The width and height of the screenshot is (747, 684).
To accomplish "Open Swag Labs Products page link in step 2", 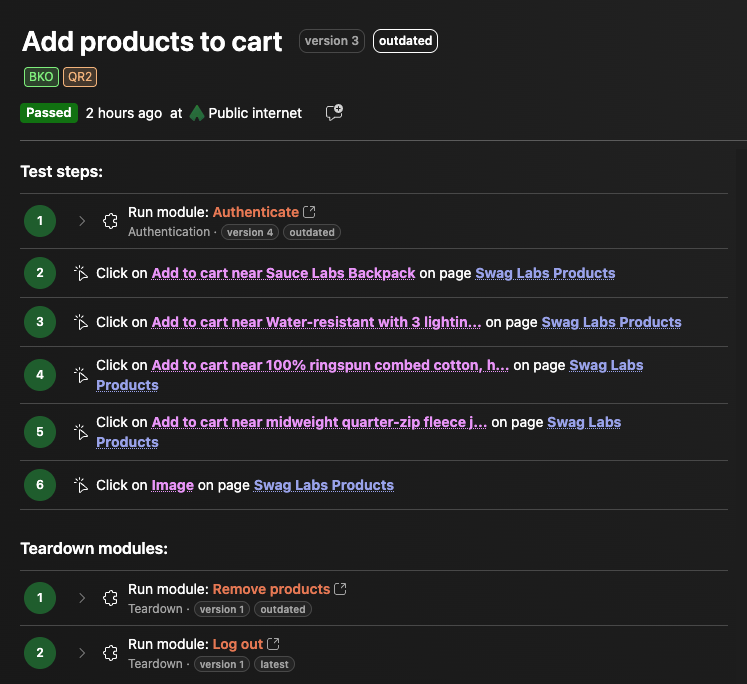I will coord(545,273).
